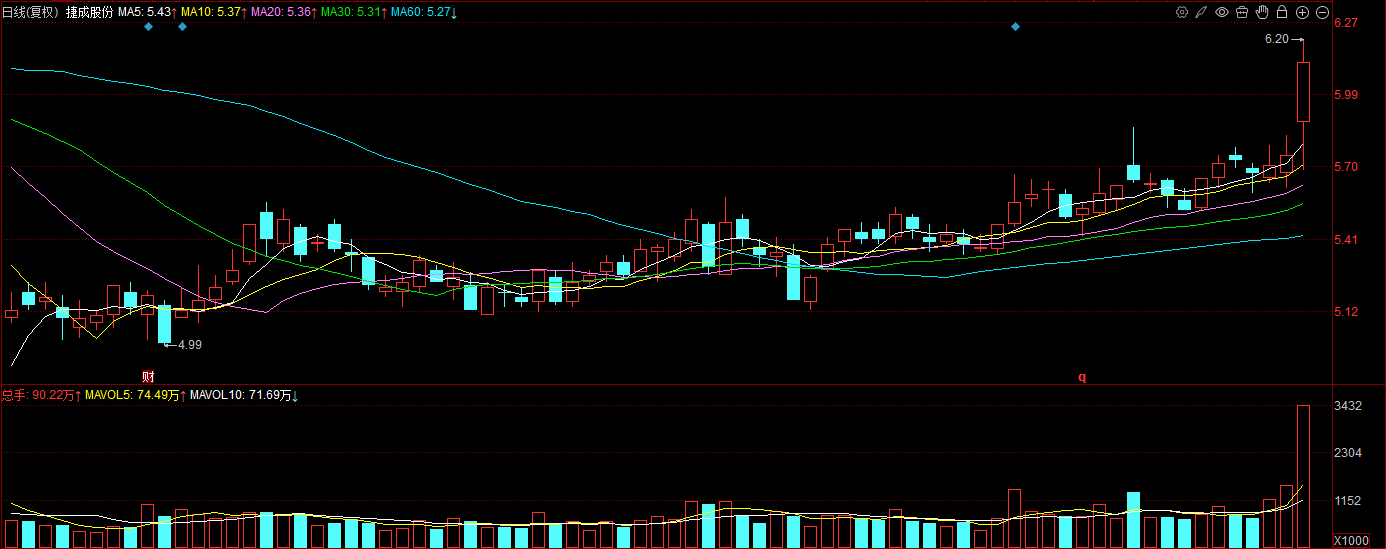Open the red q marker on timeline
The image size is (1386, 549).
tap(1081, 376)
